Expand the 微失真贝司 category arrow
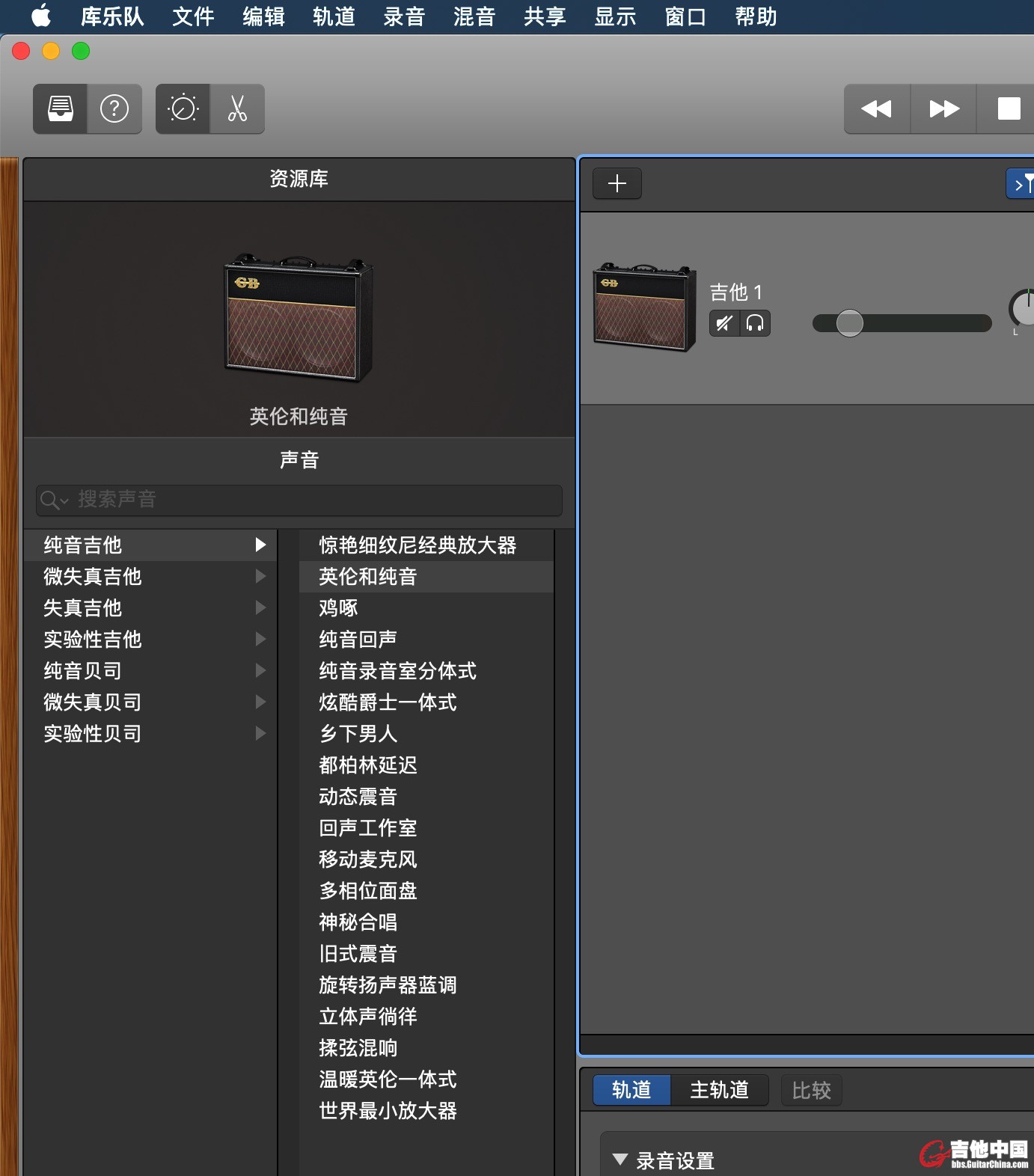The image size is (1034, 1176). pyautogui.click(x=260, y=702)
